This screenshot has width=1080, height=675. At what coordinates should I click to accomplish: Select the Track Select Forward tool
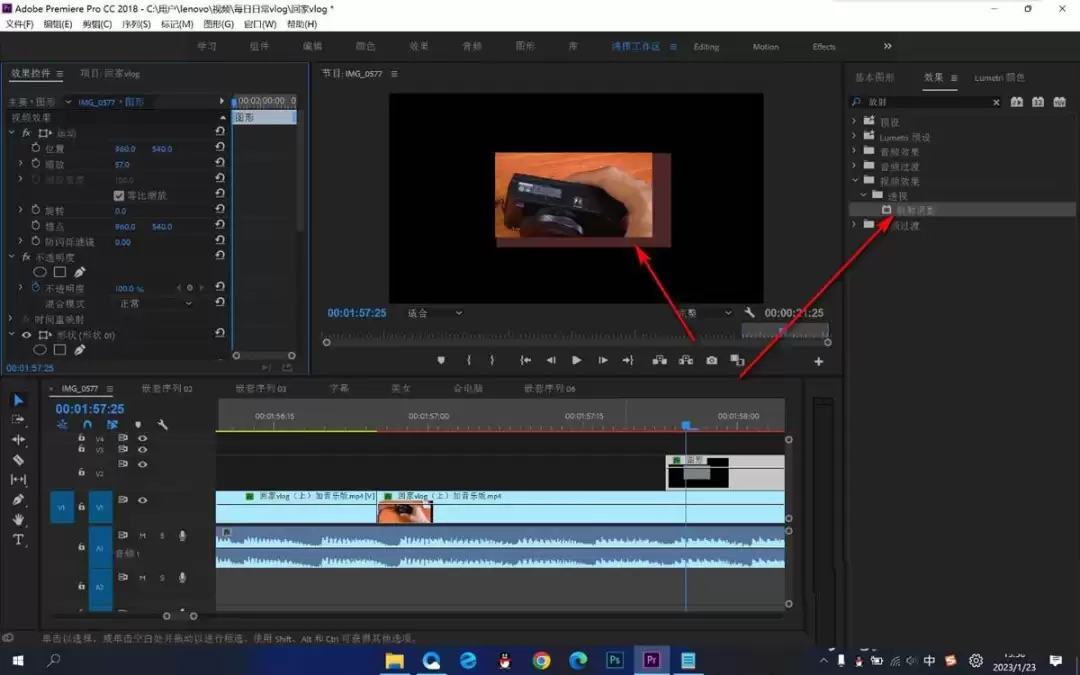(x=19, y=419)
